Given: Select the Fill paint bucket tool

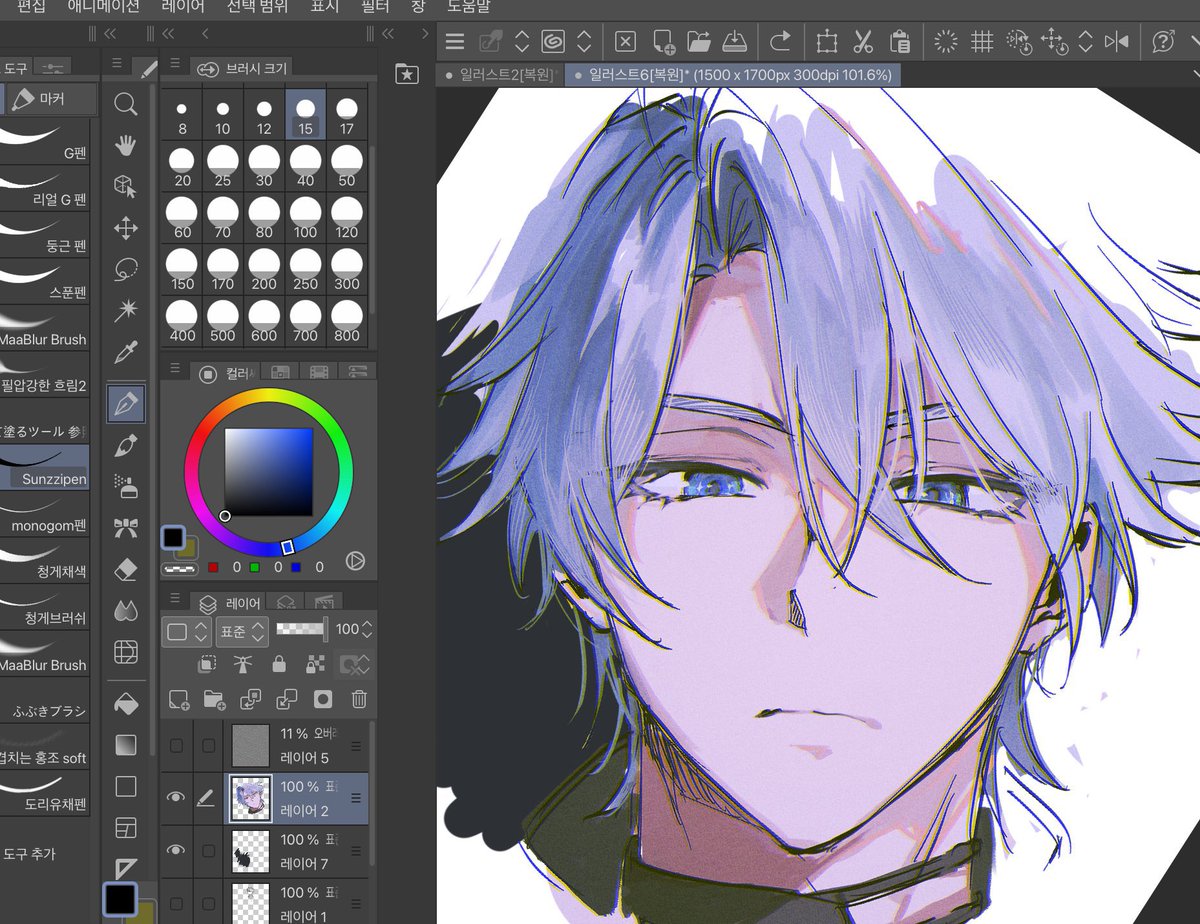Looking at the screenshot, I should 126,703.
